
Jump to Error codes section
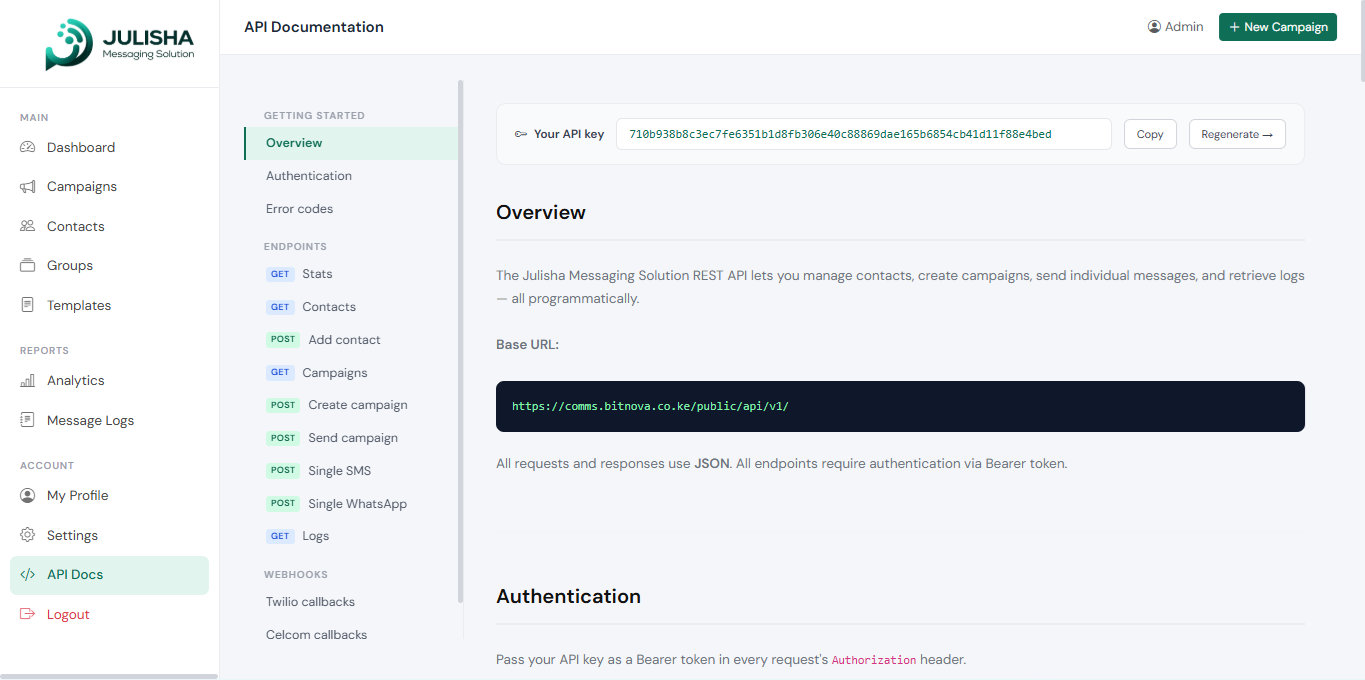click(x=299, y=209)
